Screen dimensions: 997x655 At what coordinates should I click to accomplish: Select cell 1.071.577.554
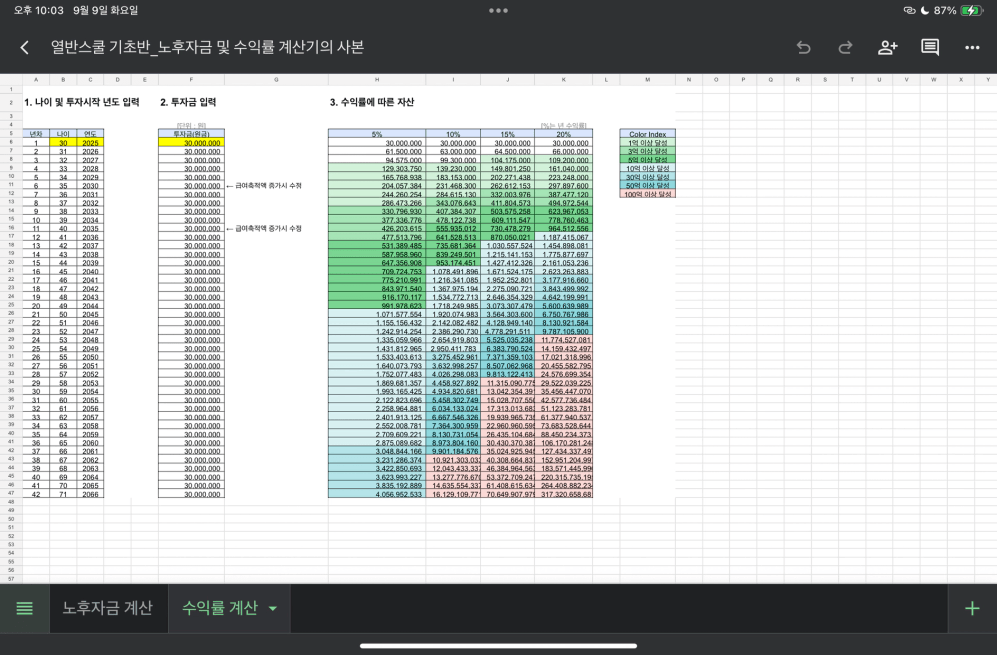click(x=377, y=314)
